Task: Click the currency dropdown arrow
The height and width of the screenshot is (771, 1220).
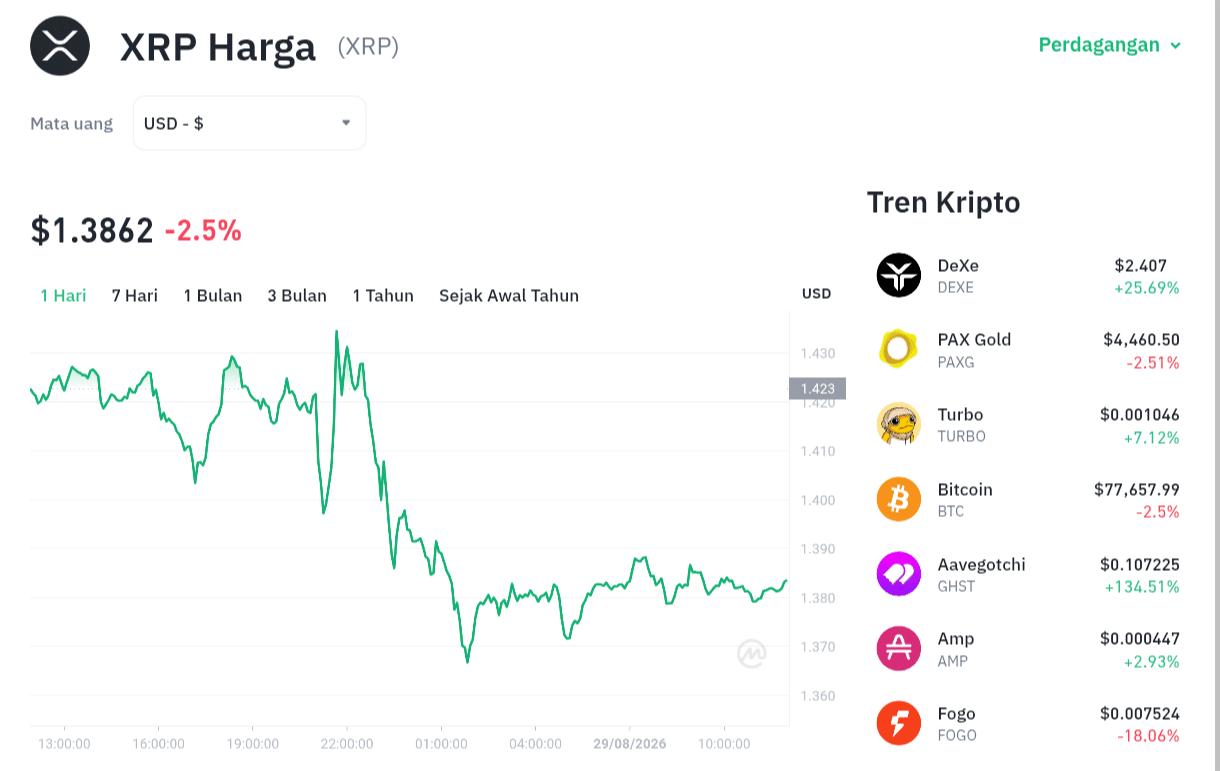Action: pyautogui.click(x=346, y=123)
